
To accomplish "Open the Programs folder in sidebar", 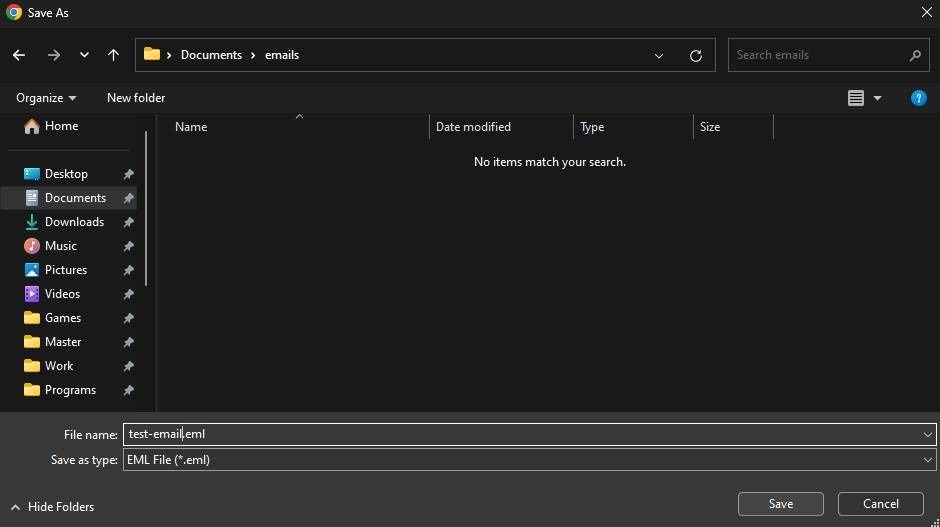I will 69,390.
